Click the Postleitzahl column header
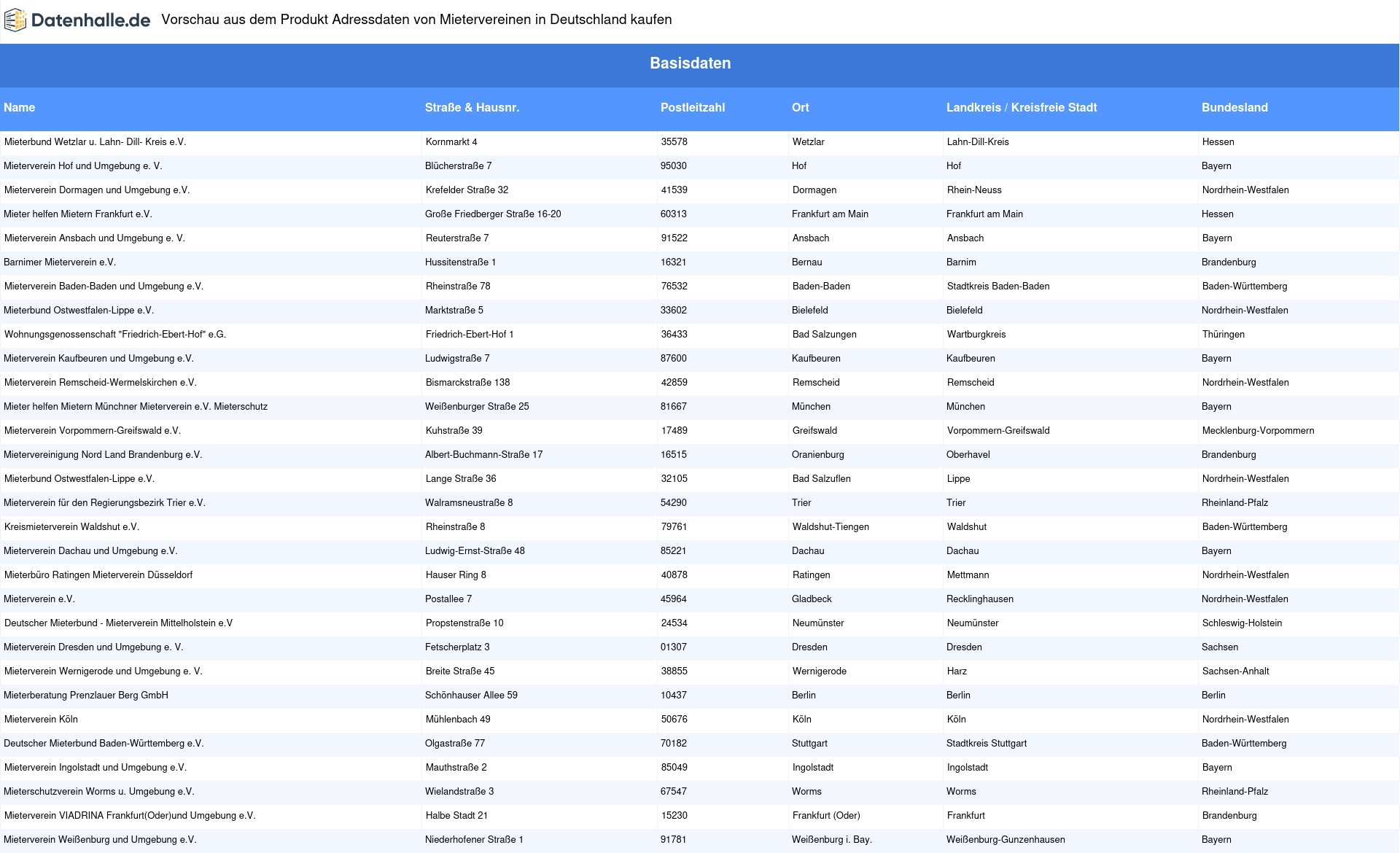 [x=692, y=107]
